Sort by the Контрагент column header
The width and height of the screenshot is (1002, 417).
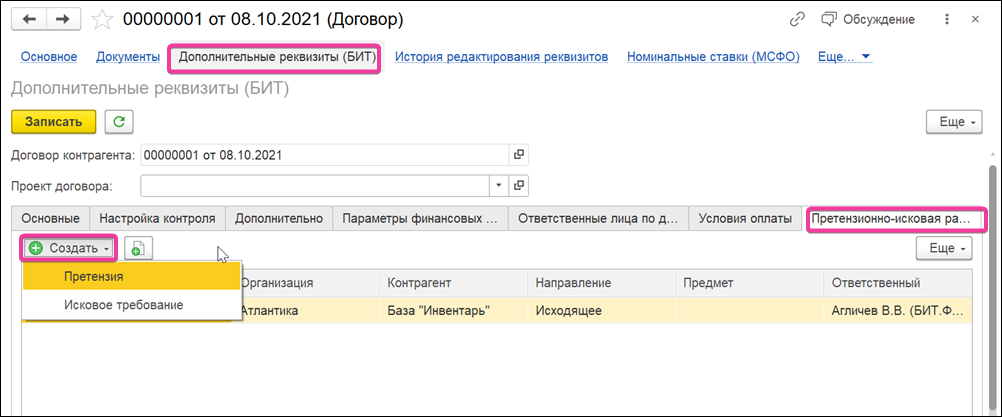click(x=453, y=282)
